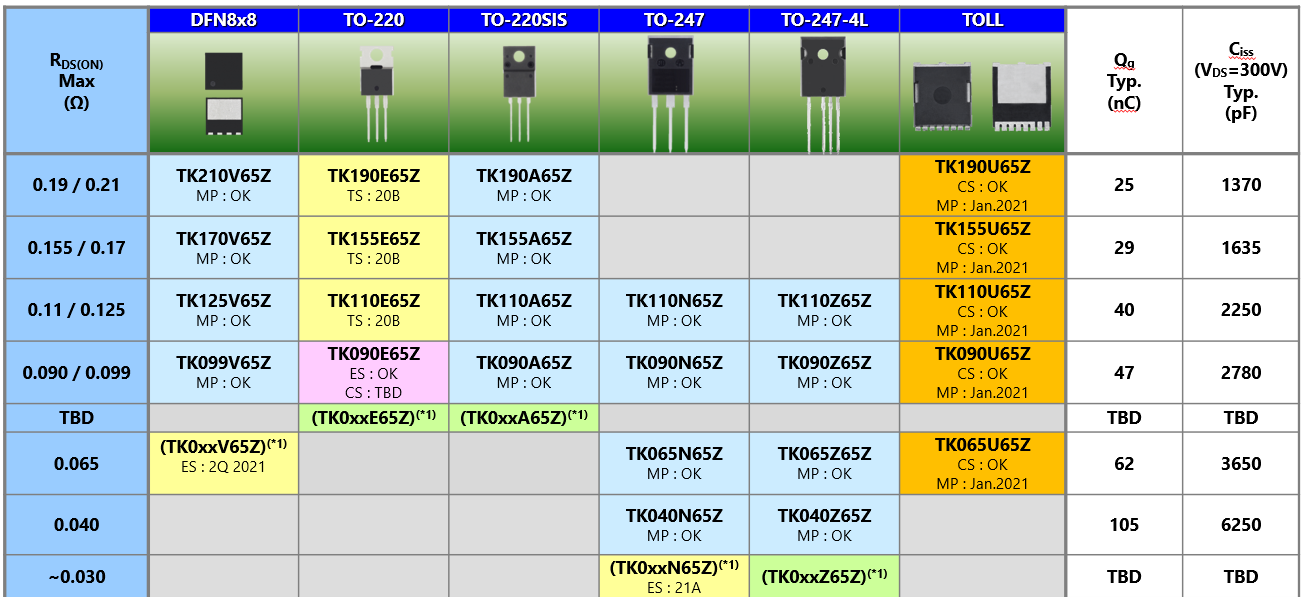Click the DFN8x8 package image

click(223, 93)
